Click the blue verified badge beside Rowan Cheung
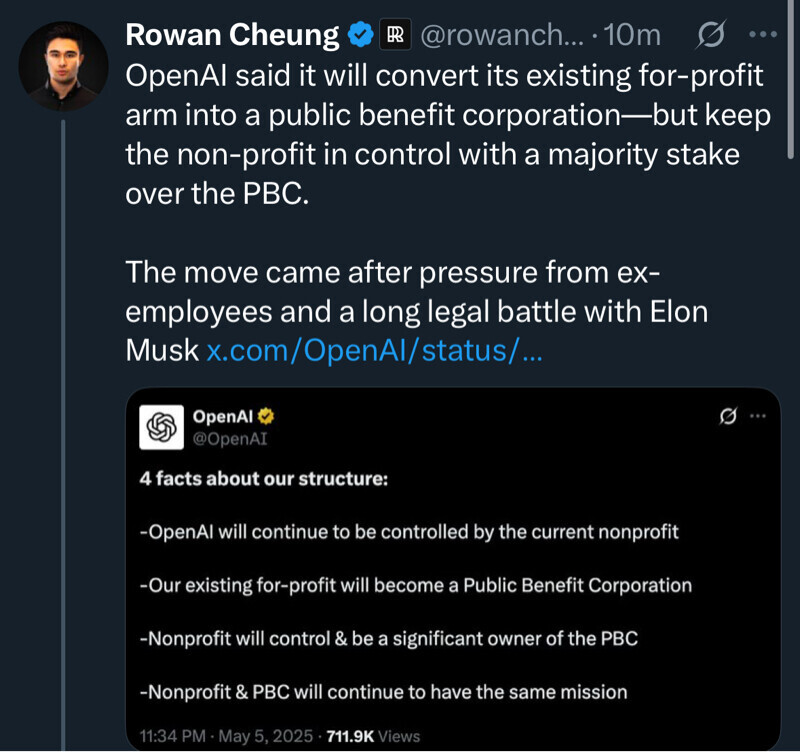800x752 pixels. [360, 36]
